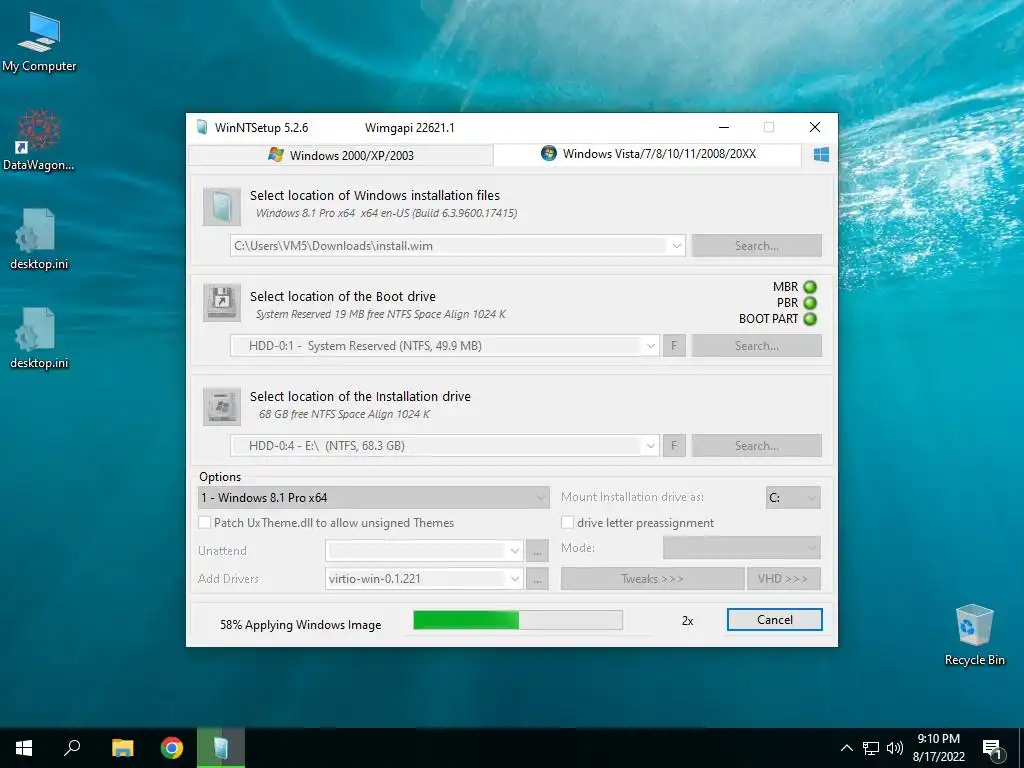Click the 68 GB free NTFS text

point(344,414)
